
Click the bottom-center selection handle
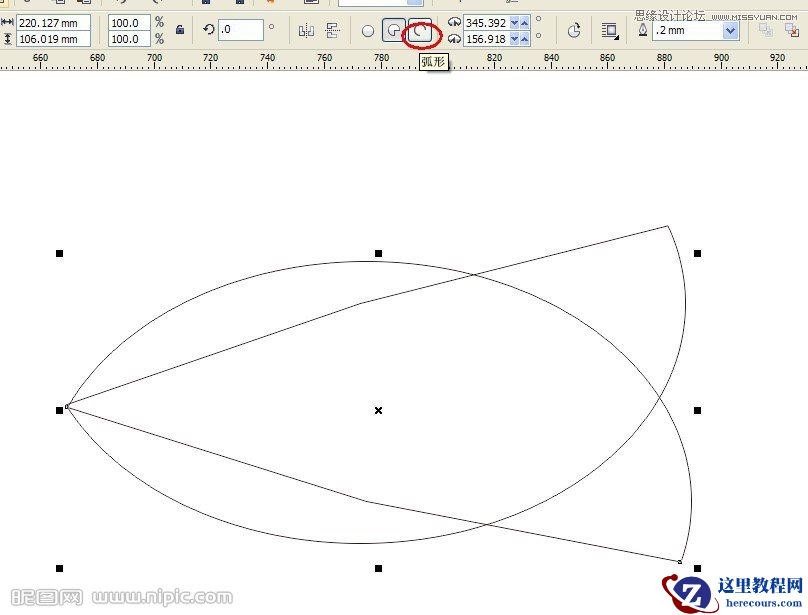click(379, 568)
